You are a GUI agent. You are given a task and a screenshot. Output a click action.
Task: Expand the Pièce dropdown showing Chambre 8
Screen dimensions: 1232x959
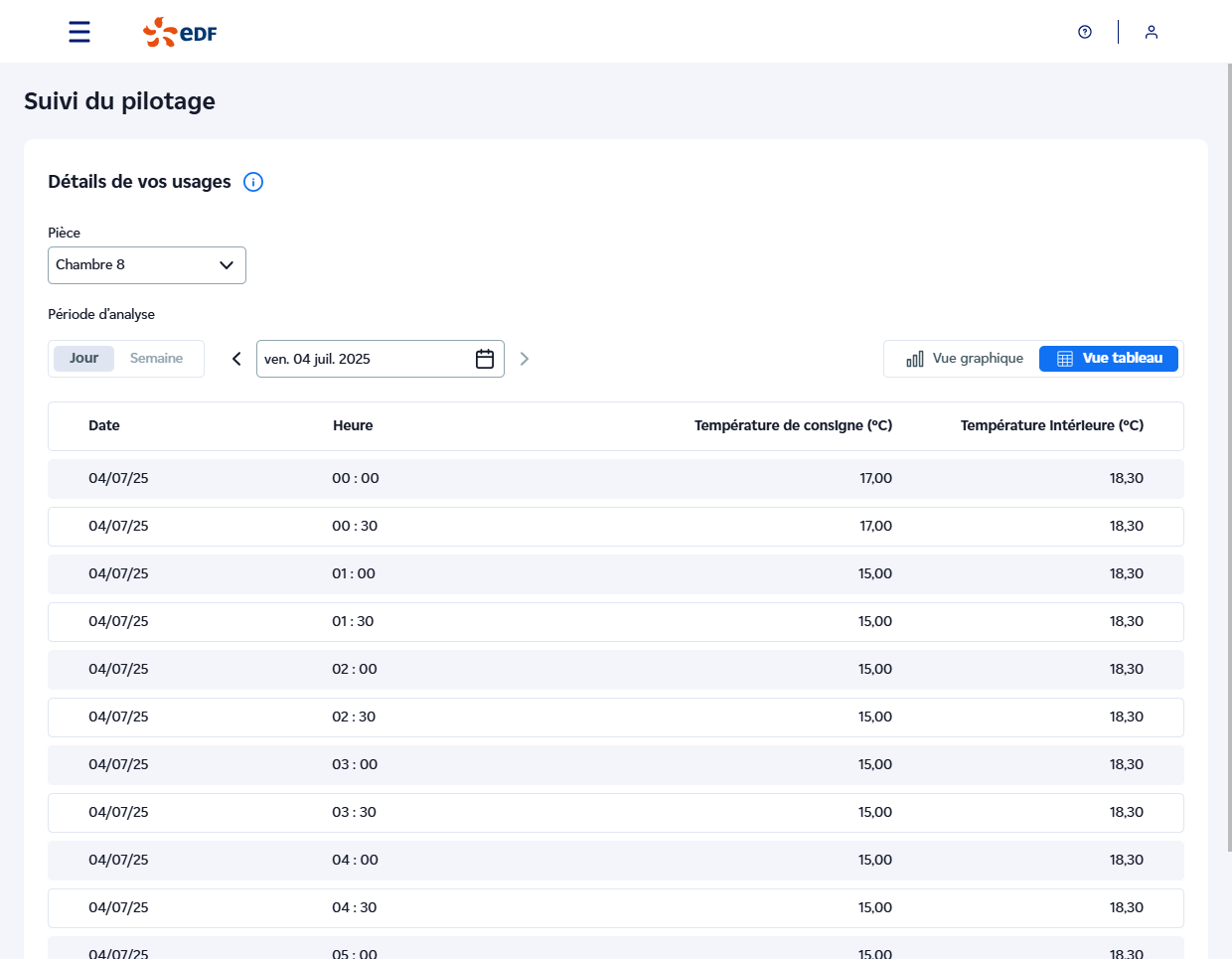pos(147,265)
